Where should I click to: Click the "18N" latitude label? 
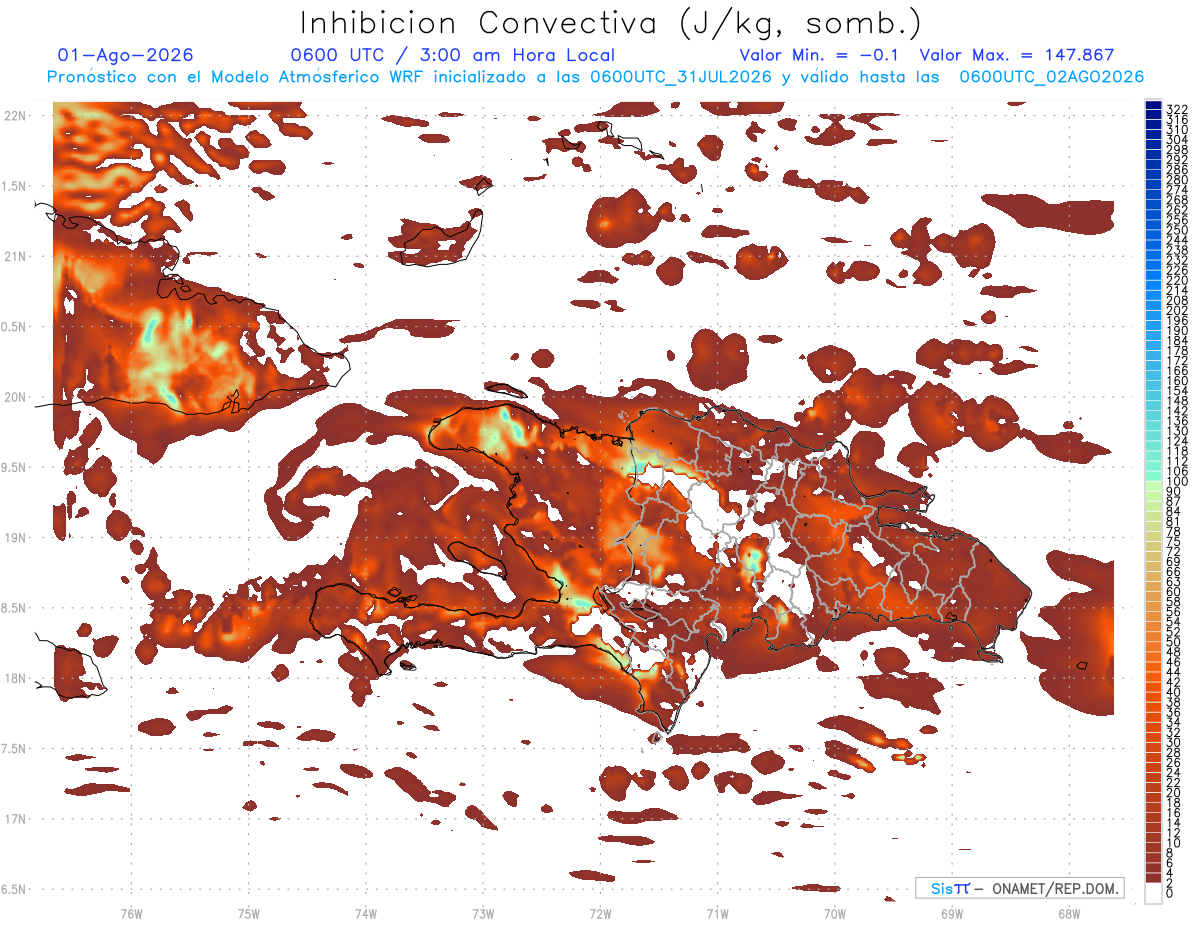click(x=15, y=678)
